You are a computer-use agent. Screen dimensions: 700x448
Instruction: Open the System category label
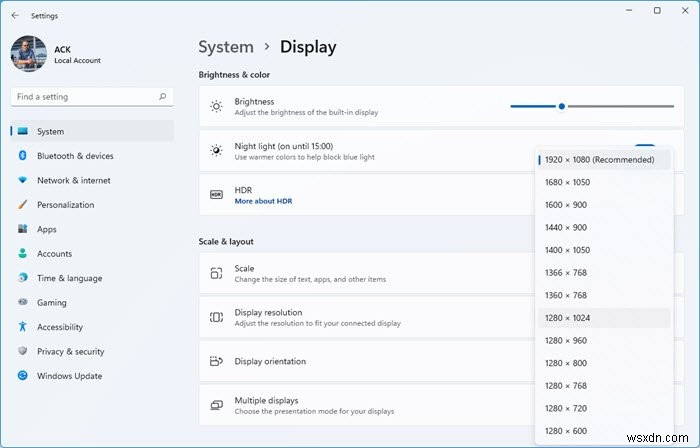point(50,132)
